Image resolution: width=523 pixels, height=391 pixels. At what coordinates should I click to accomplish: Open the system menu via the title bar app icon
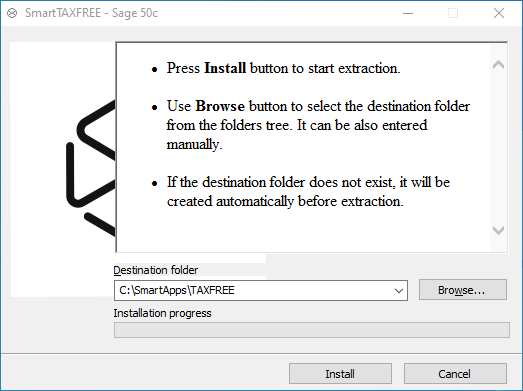pos(12,13)
